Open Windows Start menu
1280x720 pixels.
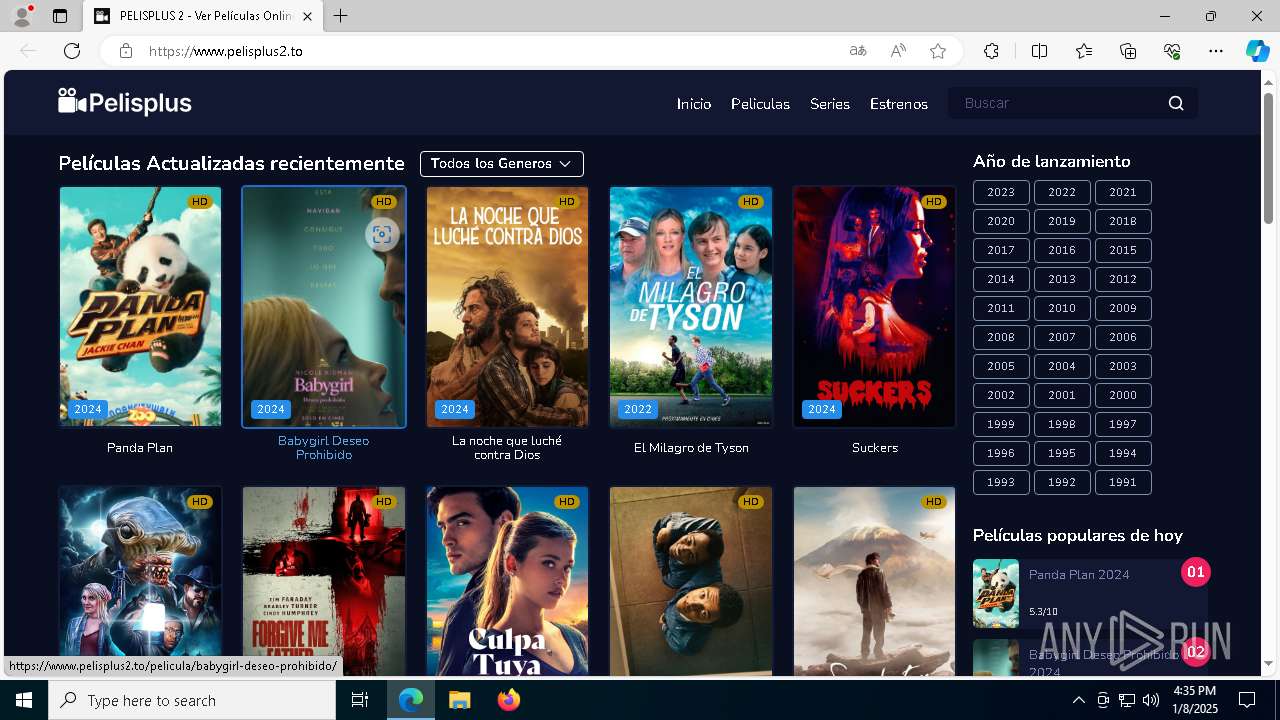coord(24,700)
